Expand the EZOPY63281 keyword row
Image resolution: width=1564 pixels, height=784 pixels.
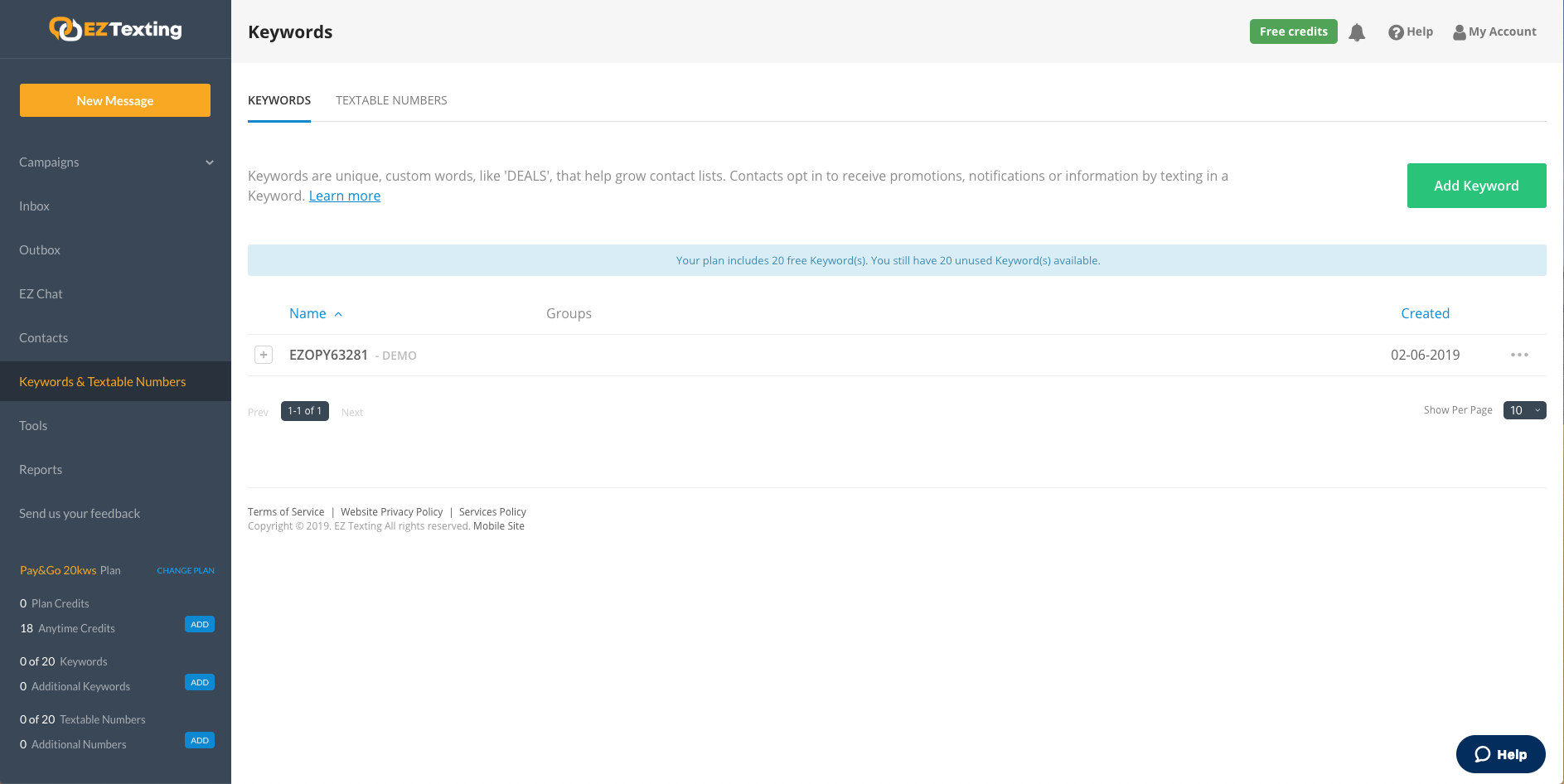264,355
